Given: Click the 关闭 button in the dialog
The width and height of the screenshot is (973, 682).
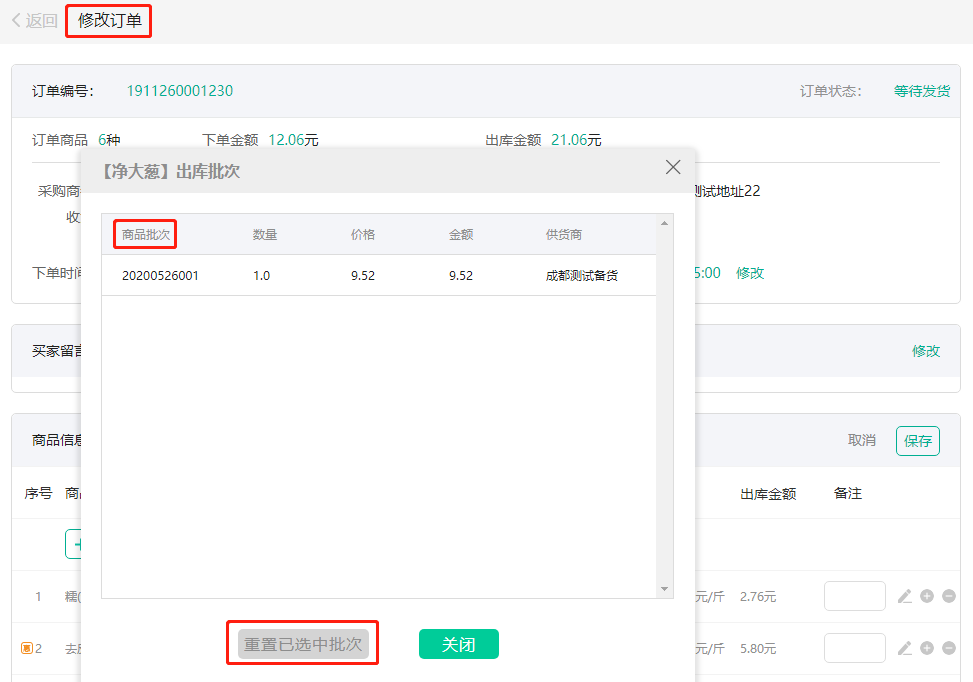Looking at the screenshot, I should (x=458, y=644).
